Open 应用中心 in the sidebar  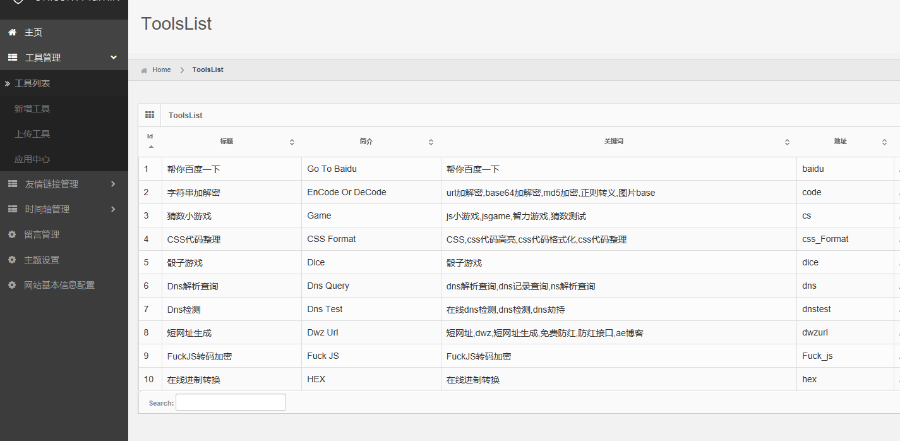(64, 159)
